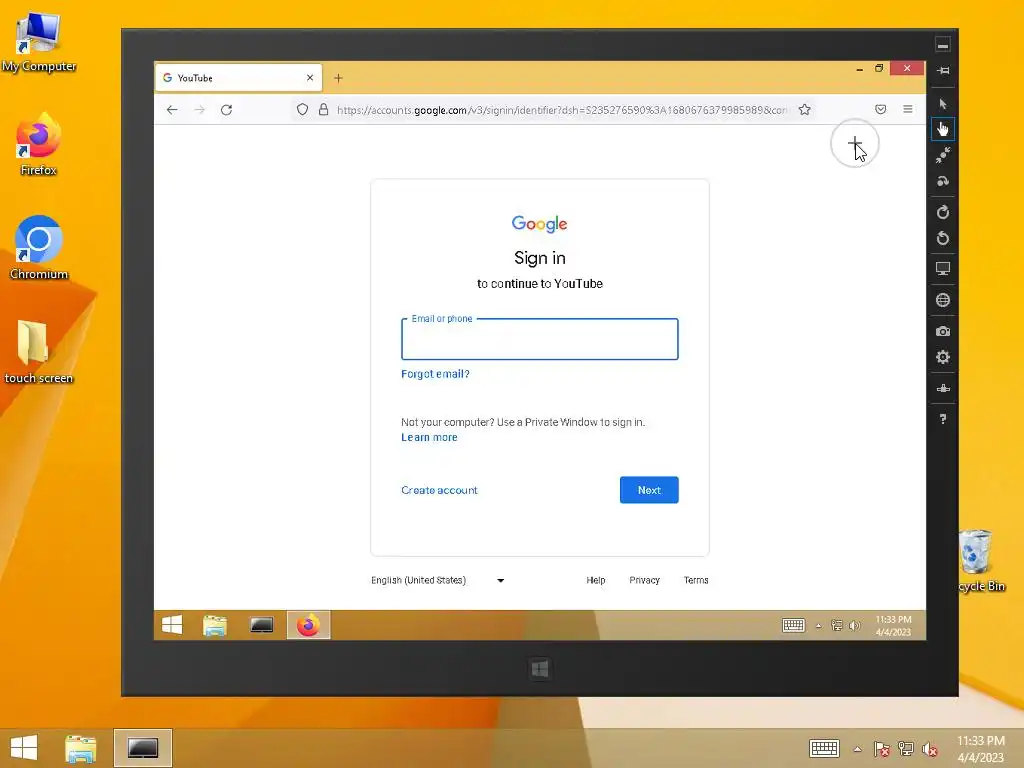Open the Firefox hamburger menu
Image resolution: width=1024 pixels, height=768 pixels.
(x=908, y=109)
